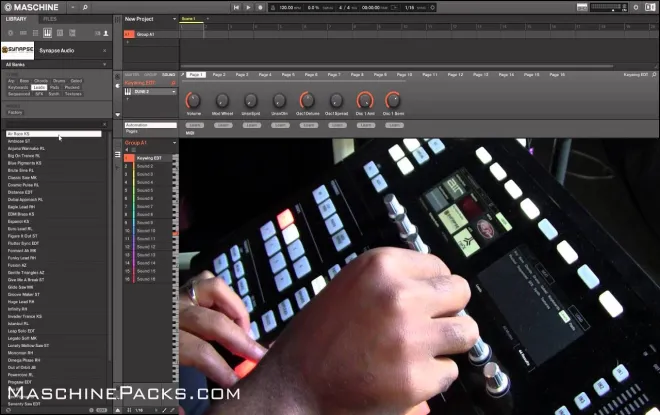Adjust the Osc1 Detune knob

307,101
